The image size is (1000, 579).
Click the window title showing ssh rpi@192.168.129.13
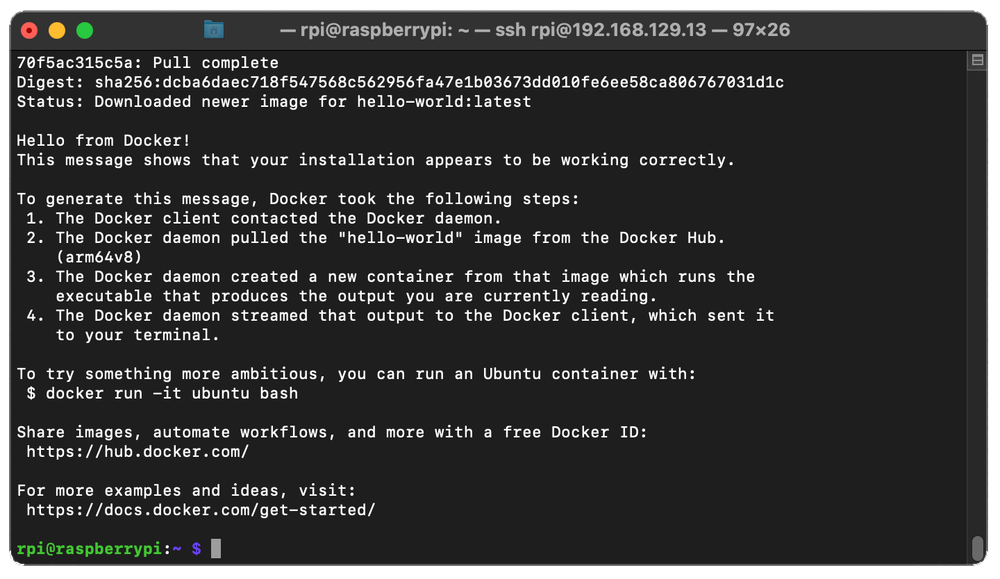tap(545, 30)
